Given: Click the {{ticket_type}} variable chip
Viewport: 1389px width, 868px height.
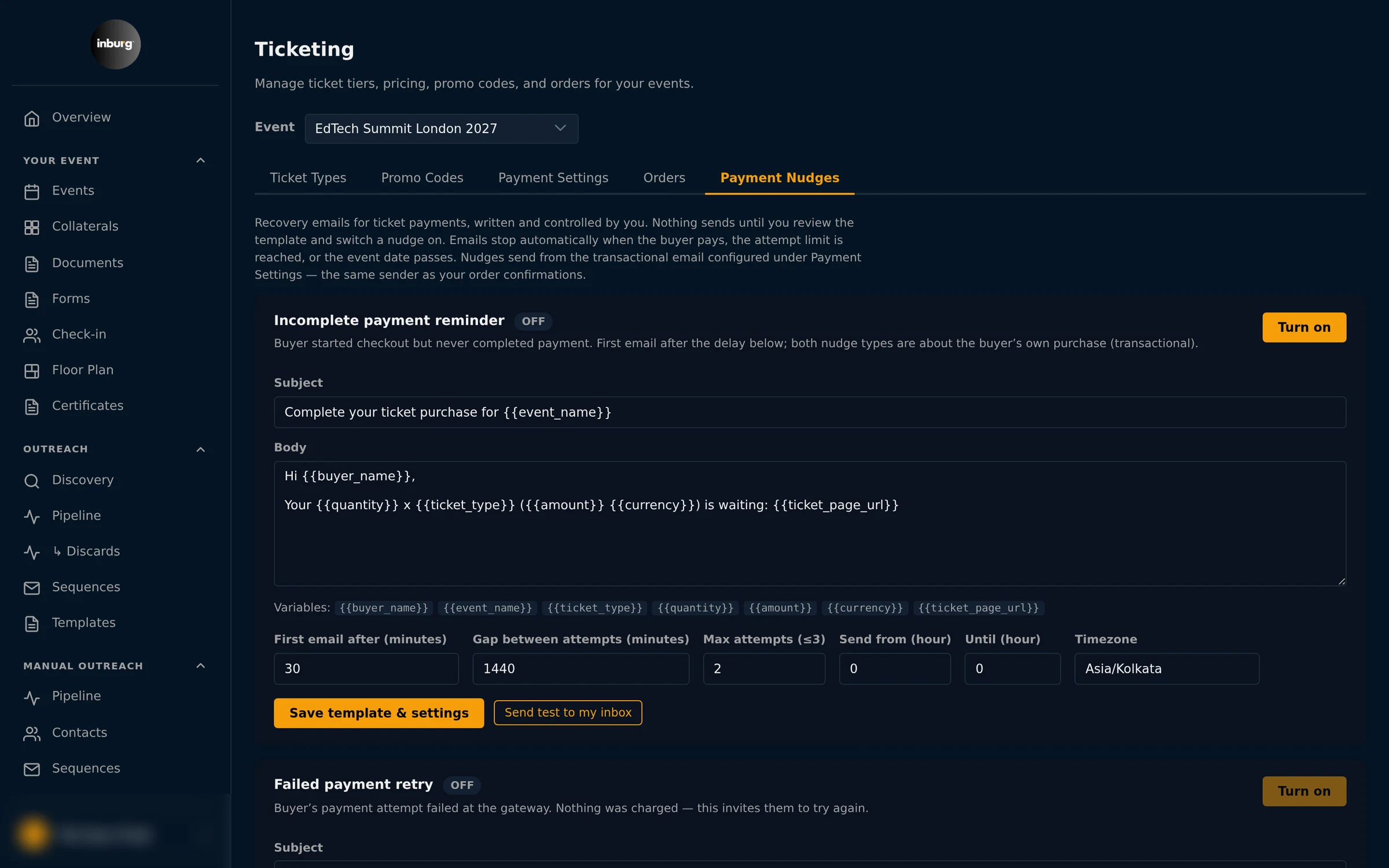Looking at the screenshot, I should click(594, 608).
